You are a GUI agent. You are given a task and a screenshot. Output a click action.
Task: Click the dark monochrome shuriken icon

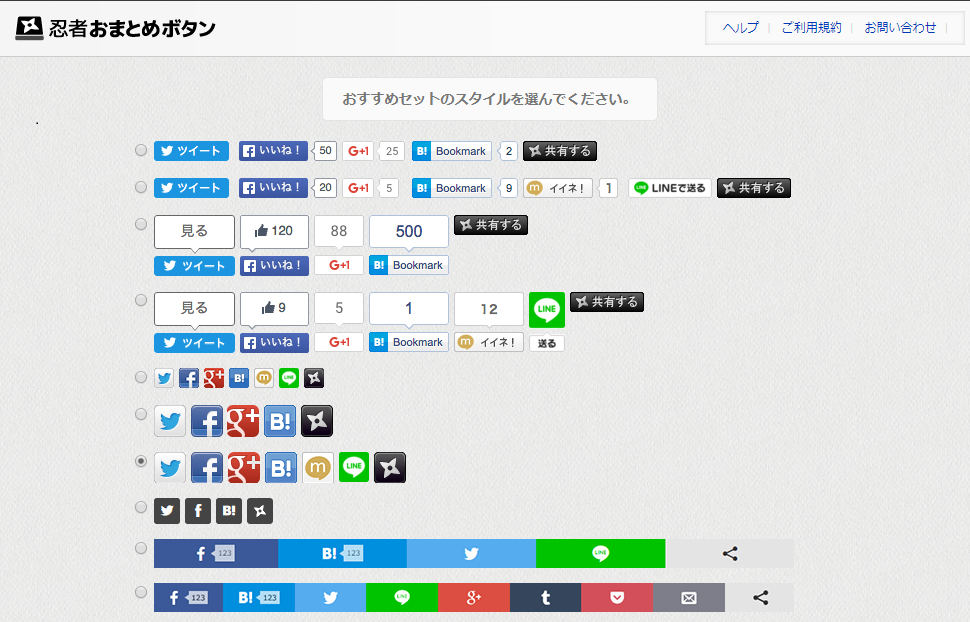click(260, 511)
